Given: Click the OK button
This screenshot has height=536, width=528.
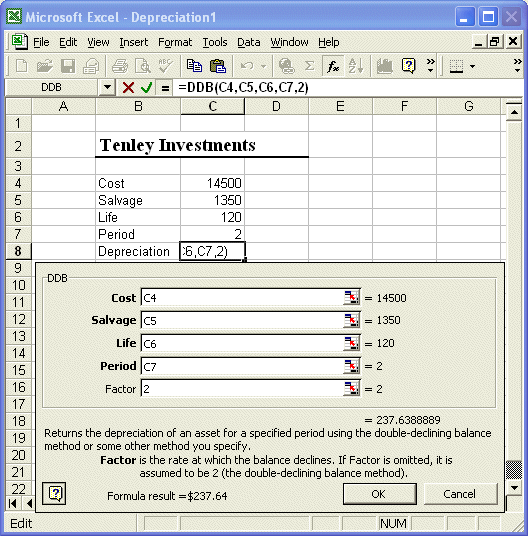Looking at the screenshot, I should pyautogui.click(x=380, y=494).
